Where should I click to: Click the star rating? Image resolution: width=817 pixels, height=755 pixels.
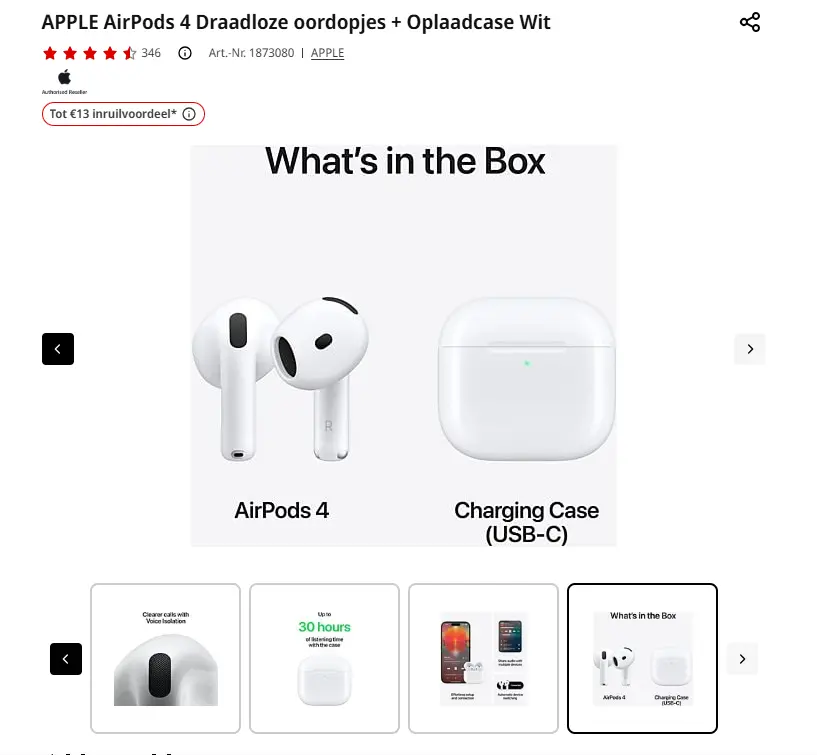90,53
